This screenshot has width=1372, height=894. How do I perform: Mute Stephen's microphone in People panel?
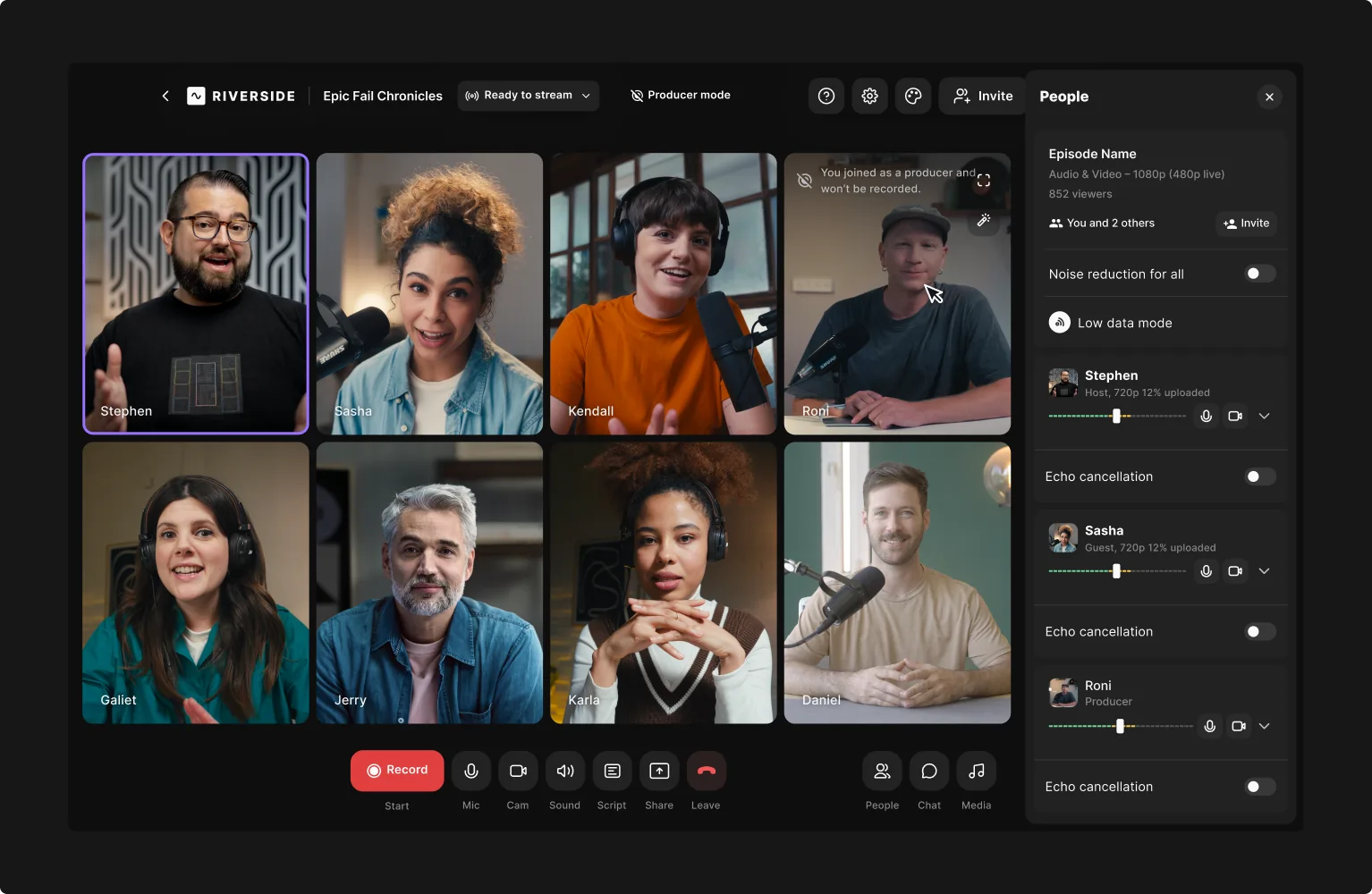(1207, 416)
